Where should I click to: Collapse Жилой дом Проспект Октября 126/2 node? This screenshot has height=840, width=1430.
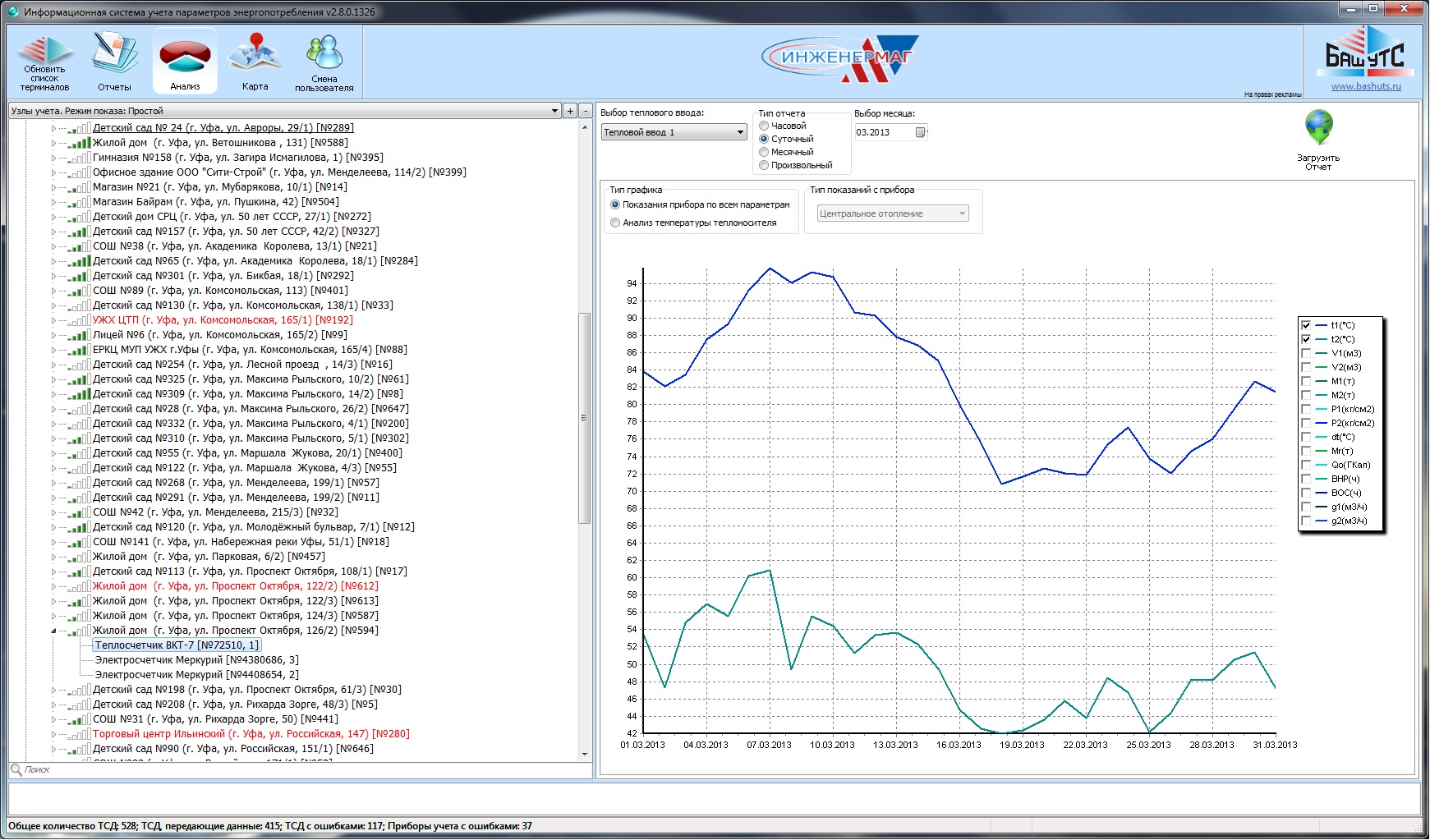(54, 631)
